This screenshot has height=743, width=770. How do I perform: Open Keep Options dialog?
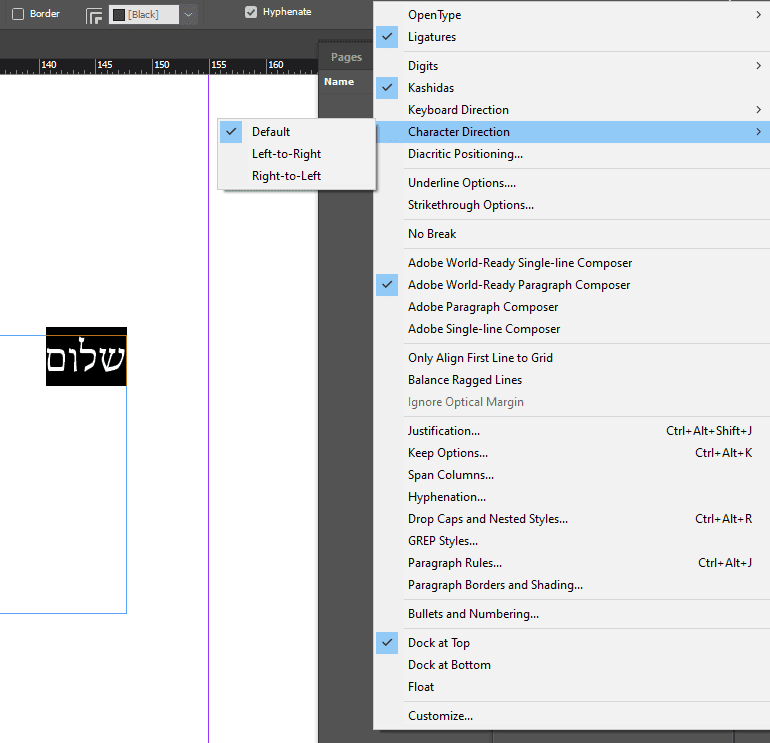(x=572, y=453)
